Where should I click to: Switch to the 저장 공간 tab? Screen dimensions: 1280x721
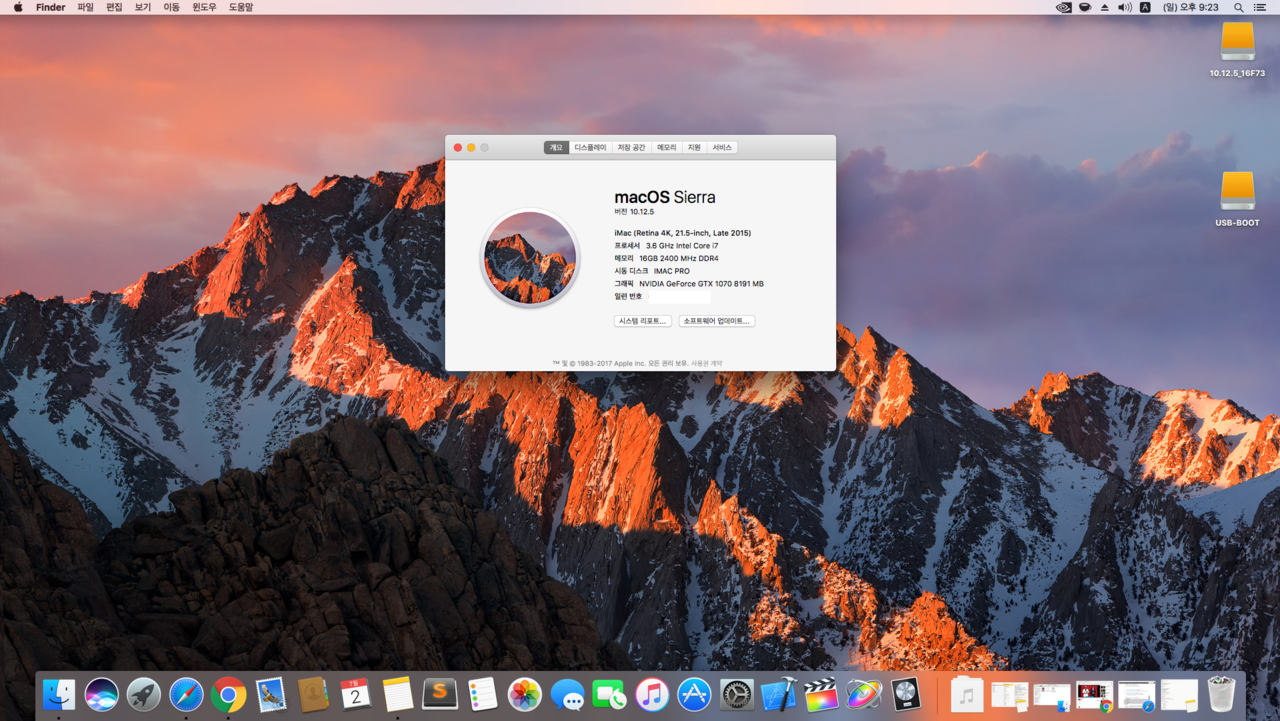coord(631,147)
